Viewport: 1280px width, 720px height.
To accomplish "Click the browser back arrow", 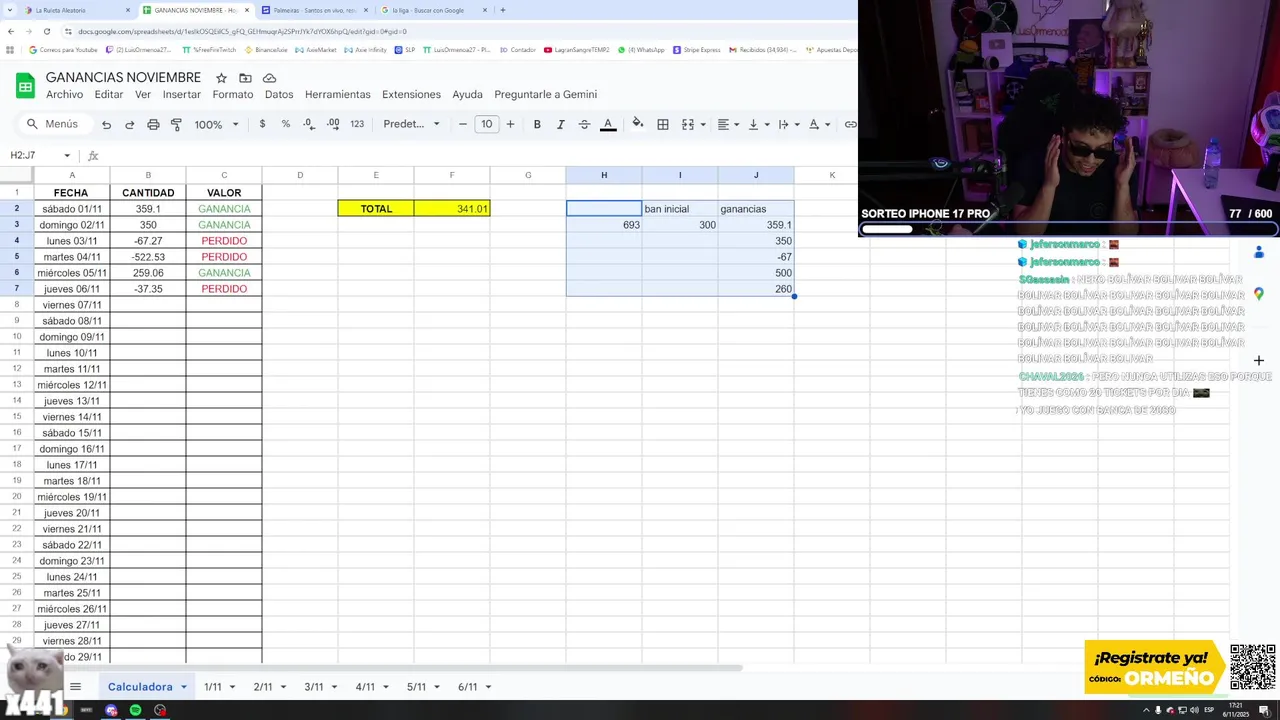I will 11,31.
